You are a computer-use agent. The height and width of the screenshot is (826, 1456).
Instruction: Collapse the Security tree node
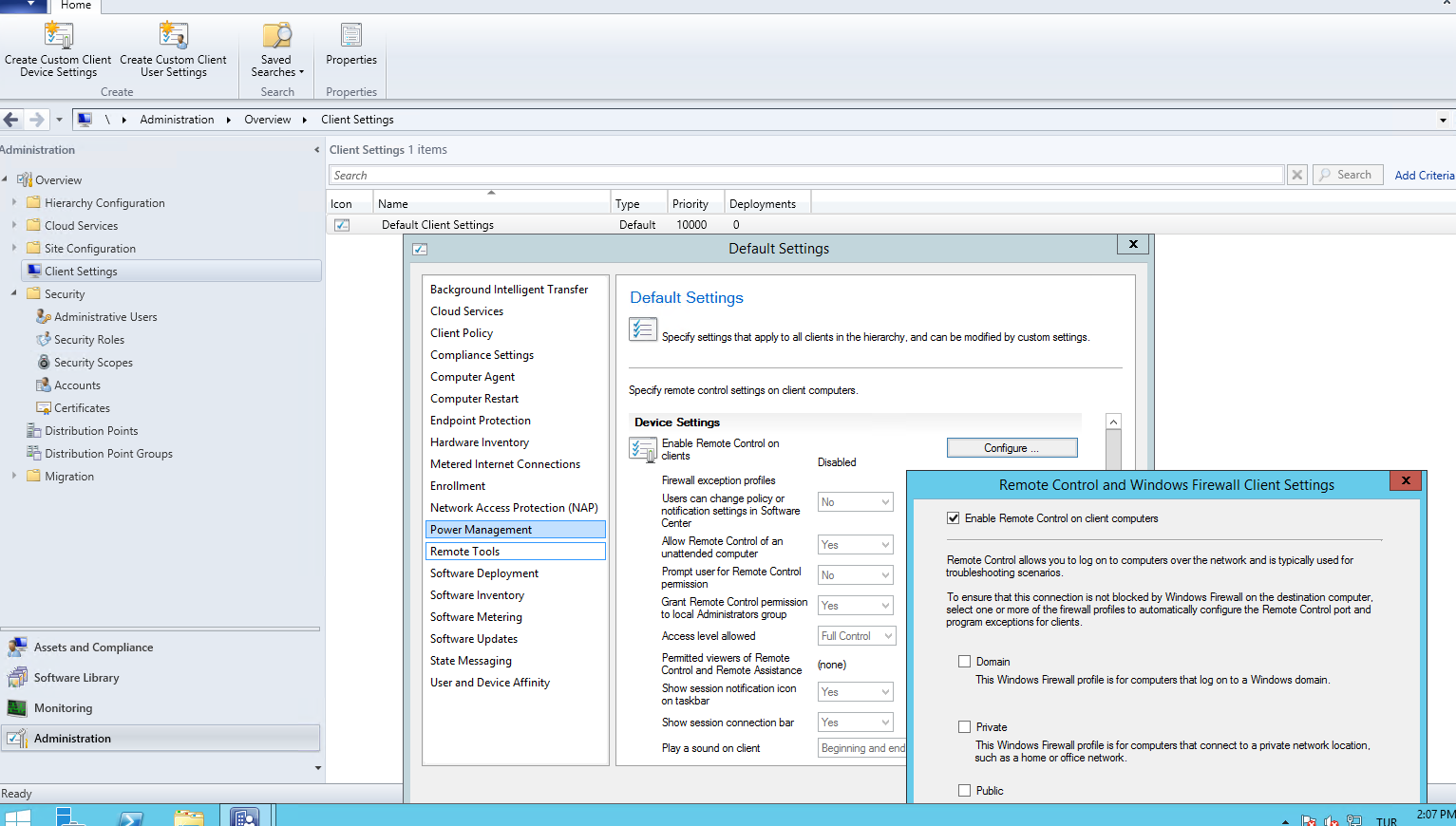13,293
